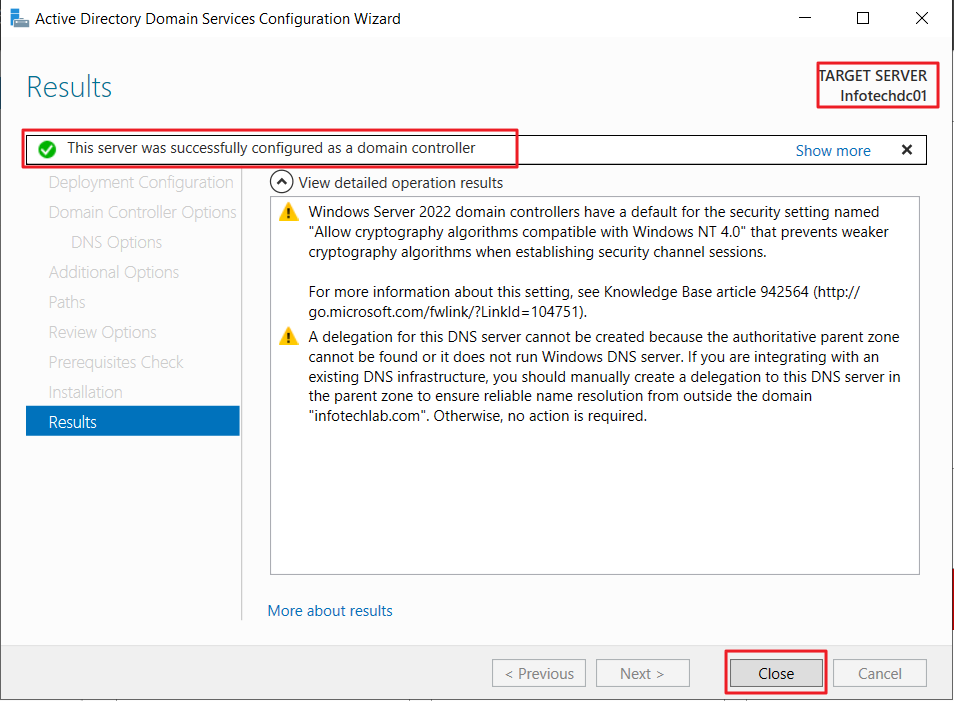The width and height of the screenshot is (954, 701).
Task: Click the Infotechdc01 target server name
Action: 883,96
